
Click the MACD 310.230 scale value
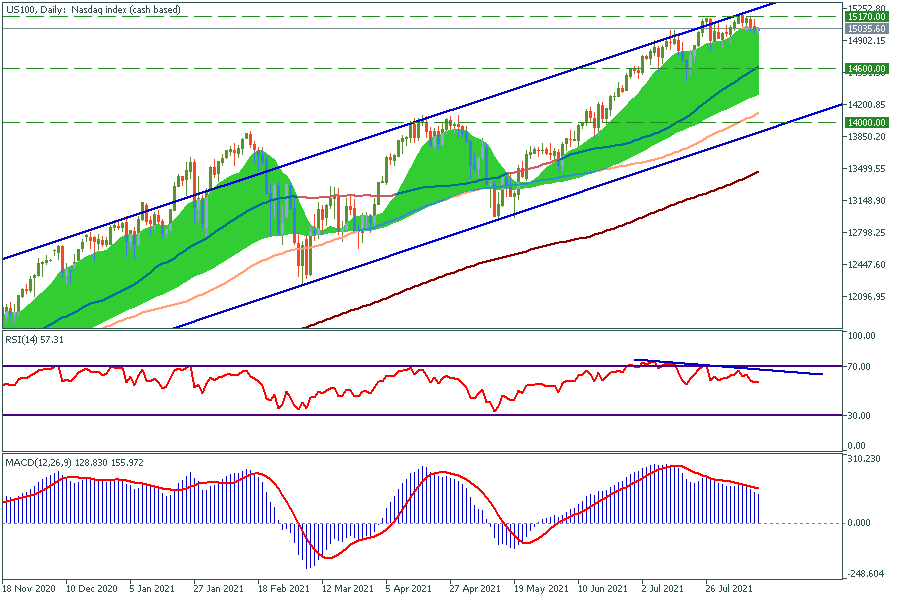[863, 459]
